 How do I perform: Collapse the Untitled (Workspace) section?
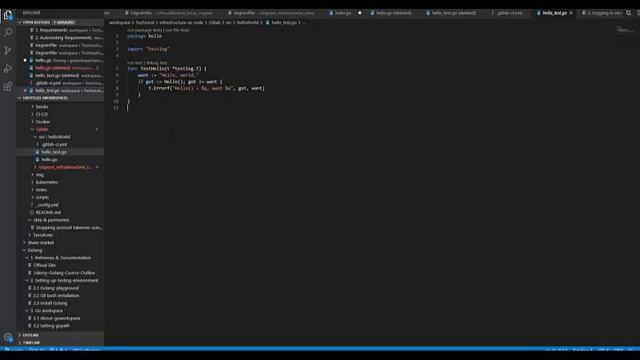click(x=61, y=98)
